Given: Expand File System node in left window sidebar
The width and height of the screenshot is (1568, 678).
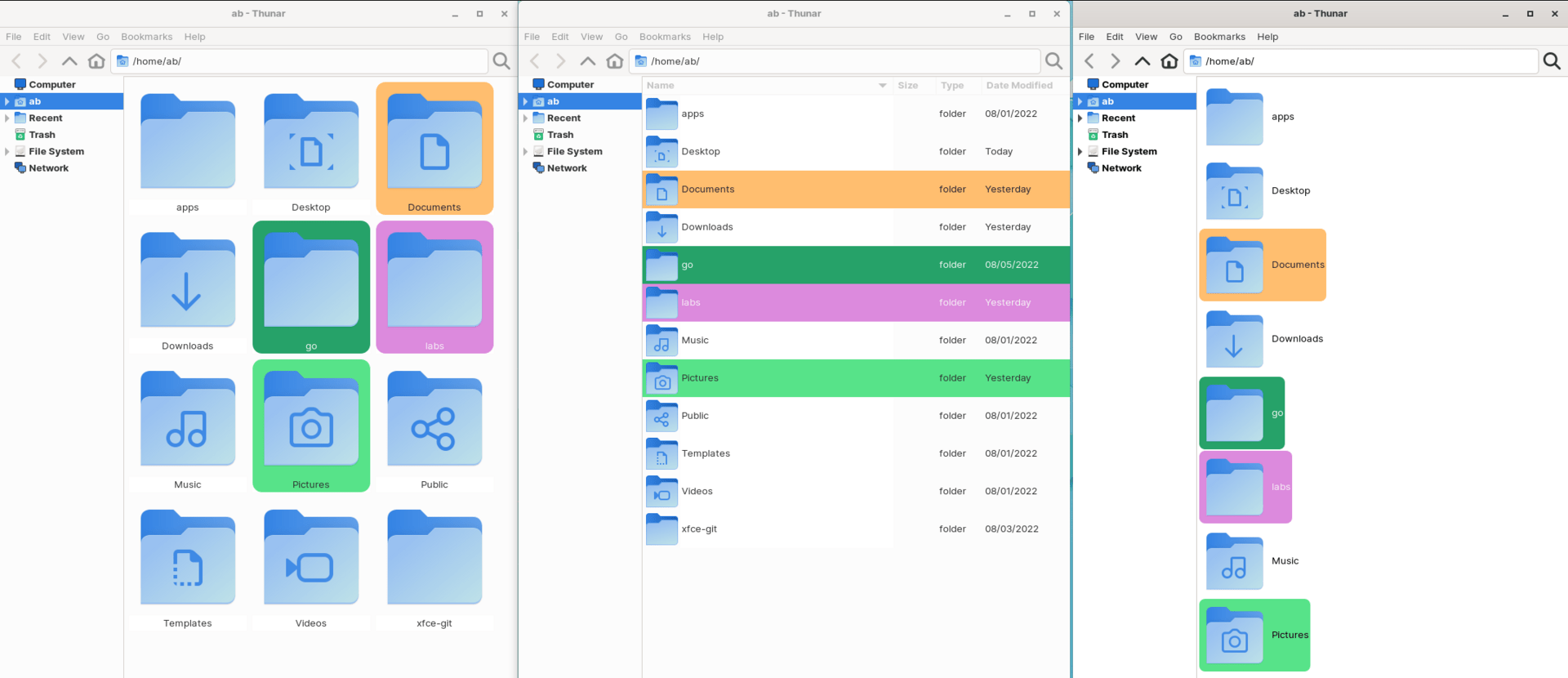Looking at the screenshot, I should point(7,152).
